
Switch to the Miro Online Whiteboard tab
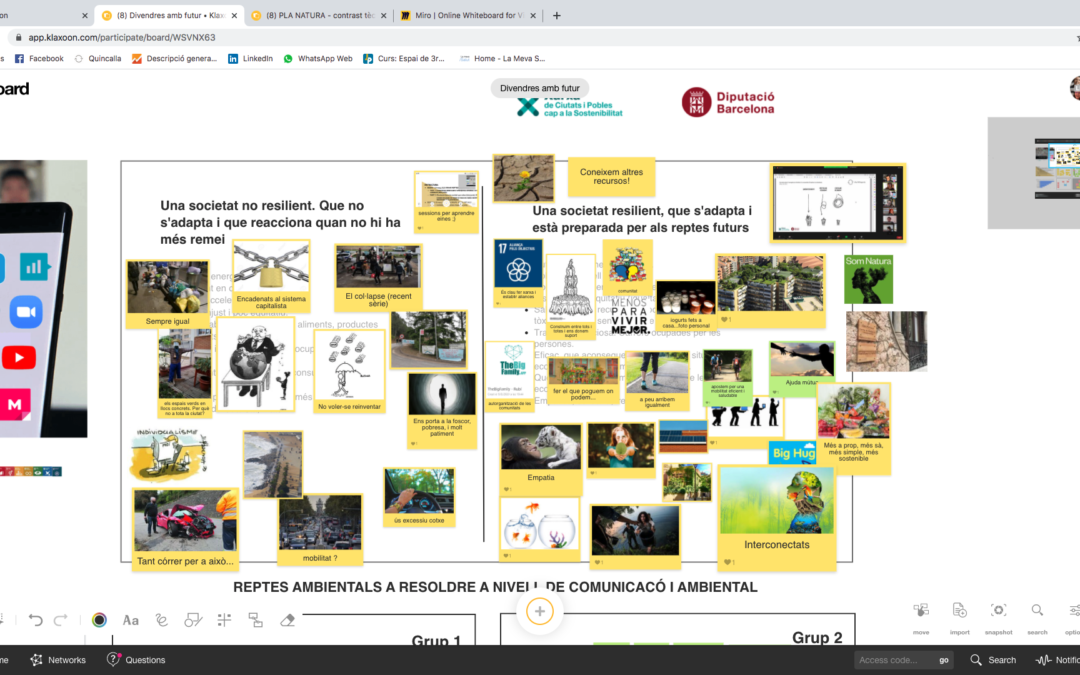pyautogui.click(x=467, y=15)
